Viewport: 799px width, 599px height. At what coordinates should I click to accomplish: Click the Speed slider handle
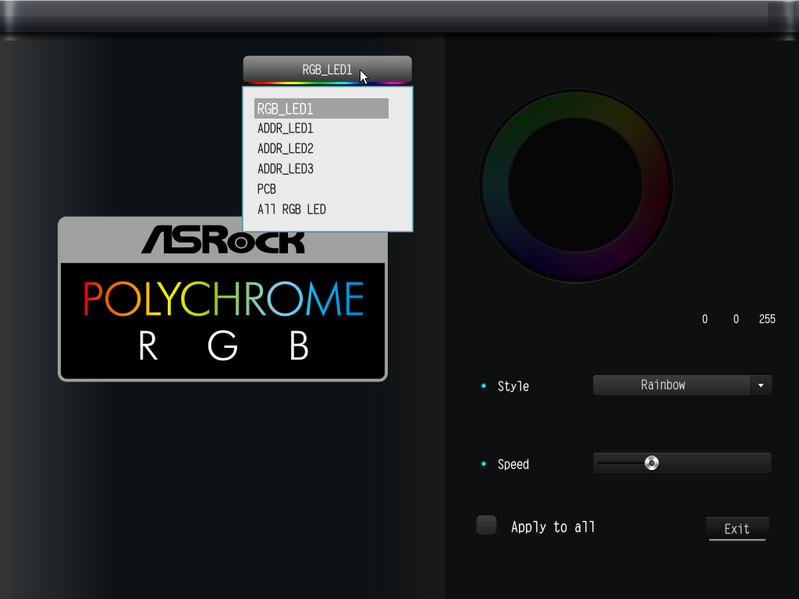[651, 463]
